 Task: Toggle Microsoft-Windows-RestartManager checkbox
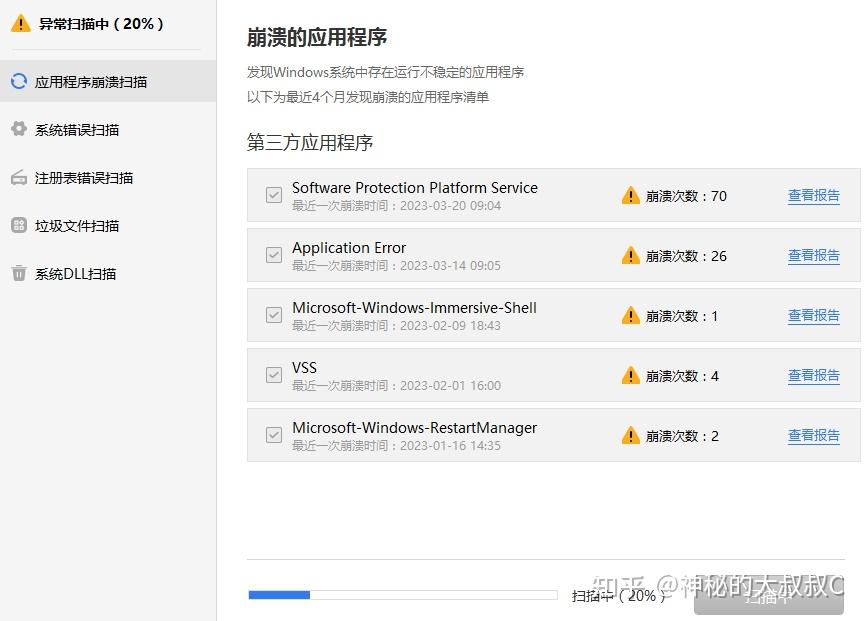click(273, 436)
